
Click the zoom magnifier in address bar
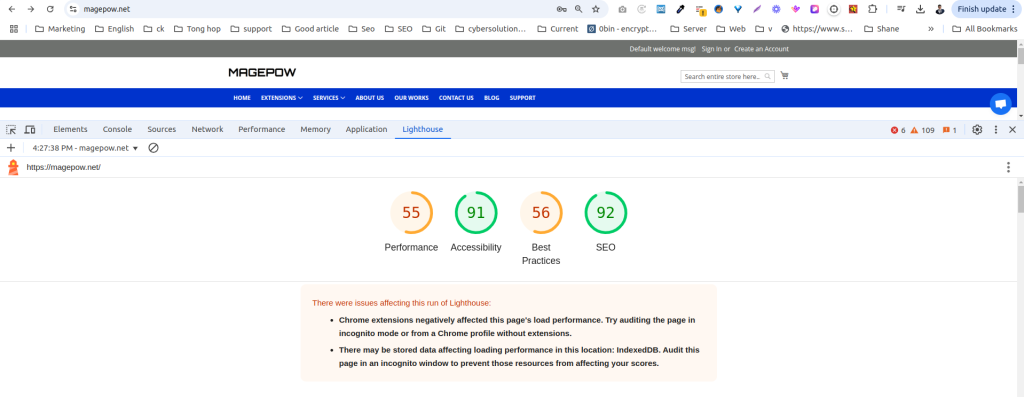[x=579, y=9]
